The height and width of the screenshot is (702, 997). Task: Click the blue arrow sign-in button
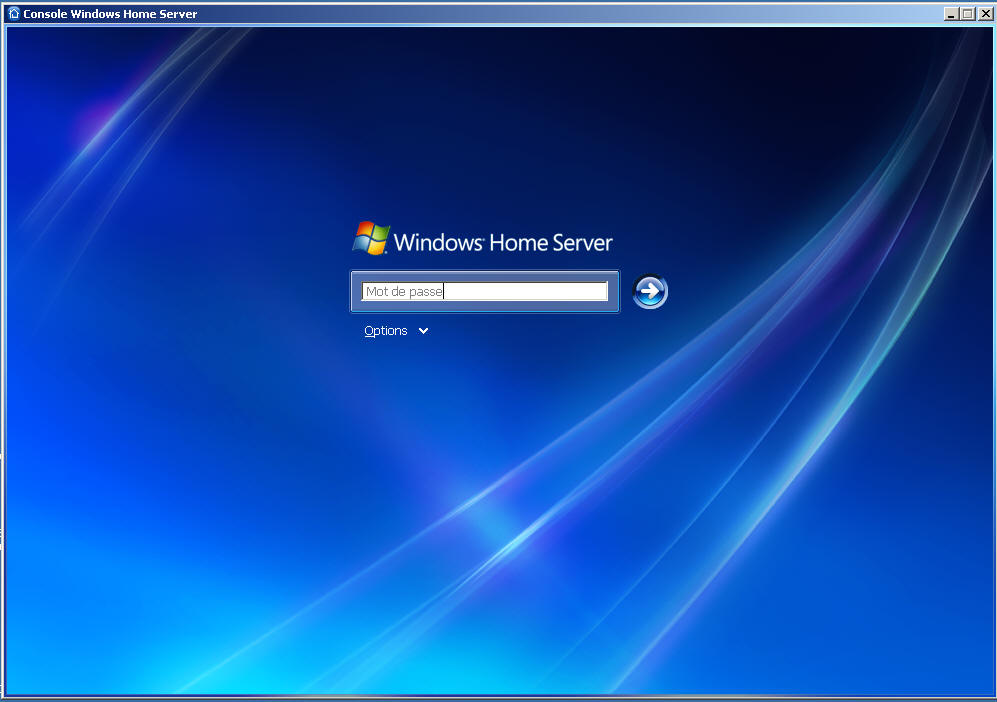pyautogui.click(x=650, y=291)
